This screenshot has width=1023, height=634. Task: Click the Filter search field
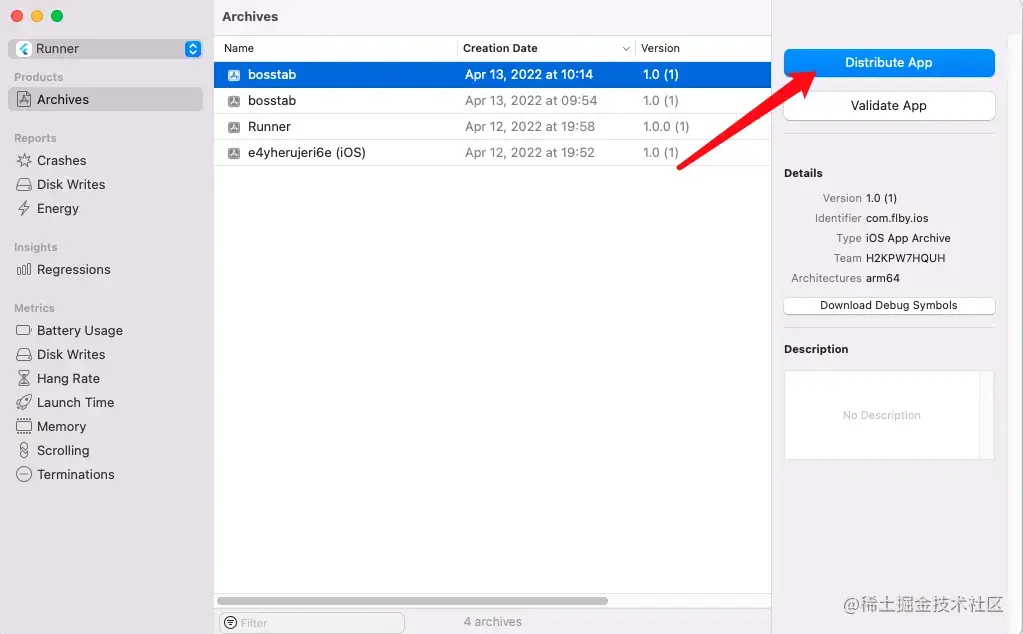[x=312, y=622]
